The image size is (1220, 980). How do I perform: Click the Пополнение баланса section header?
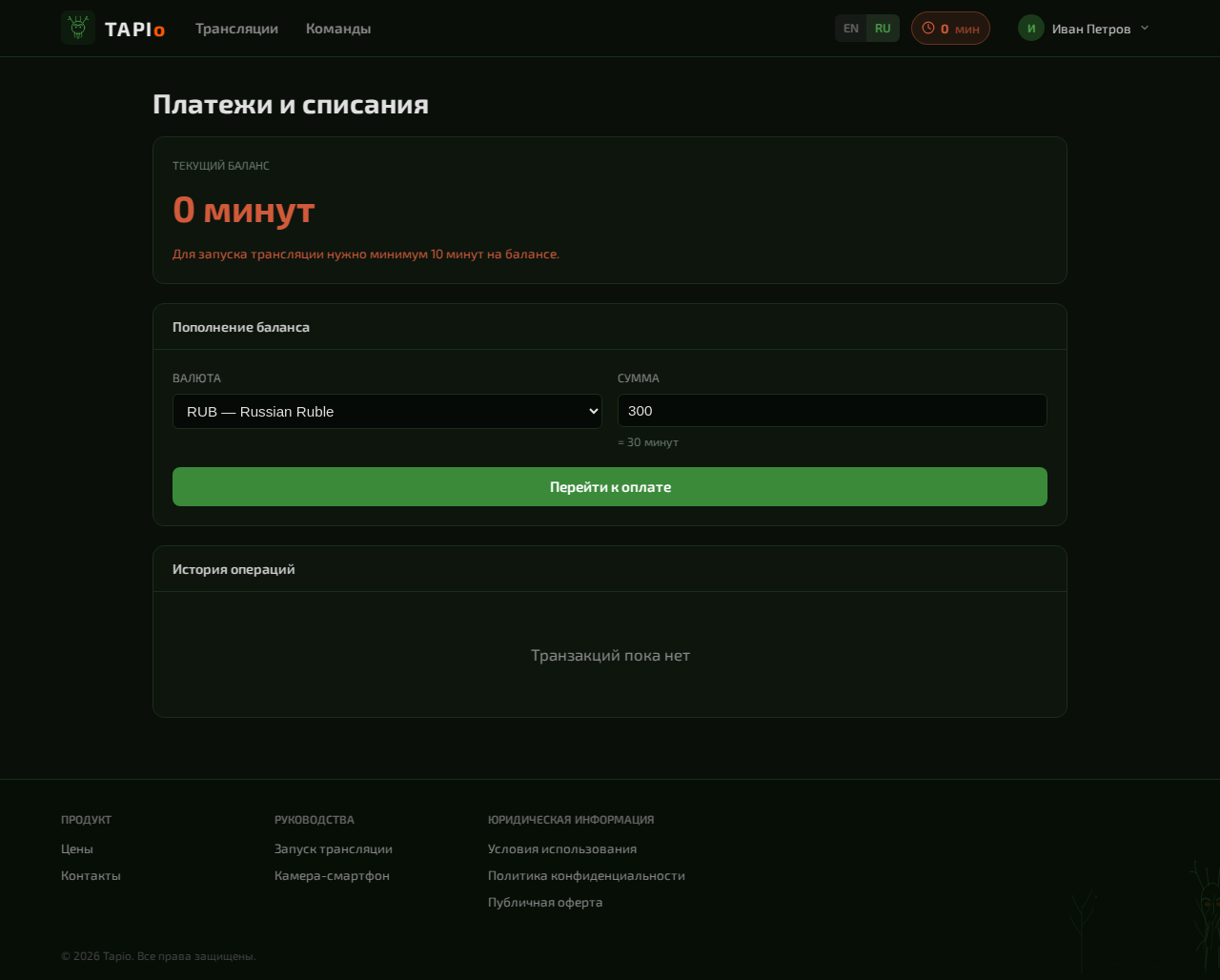(241, 327)
